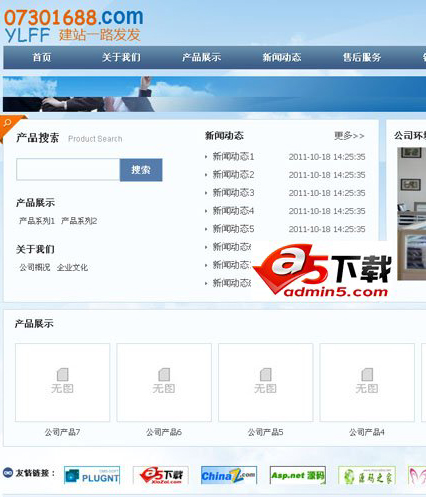Click the 产品搜索 heading text

(x=38, y=138)
